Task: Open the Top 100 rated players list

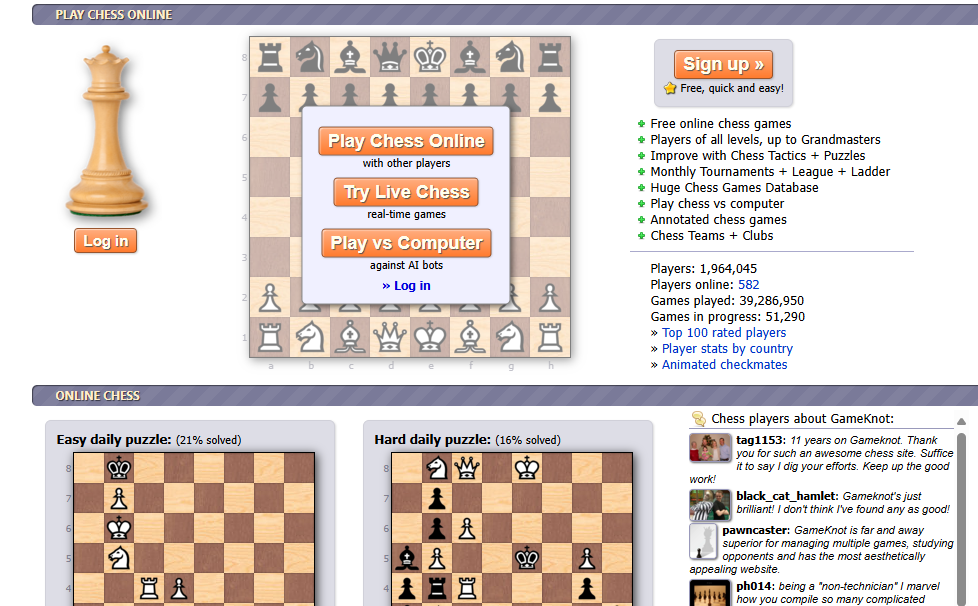Action: point(724,332)
